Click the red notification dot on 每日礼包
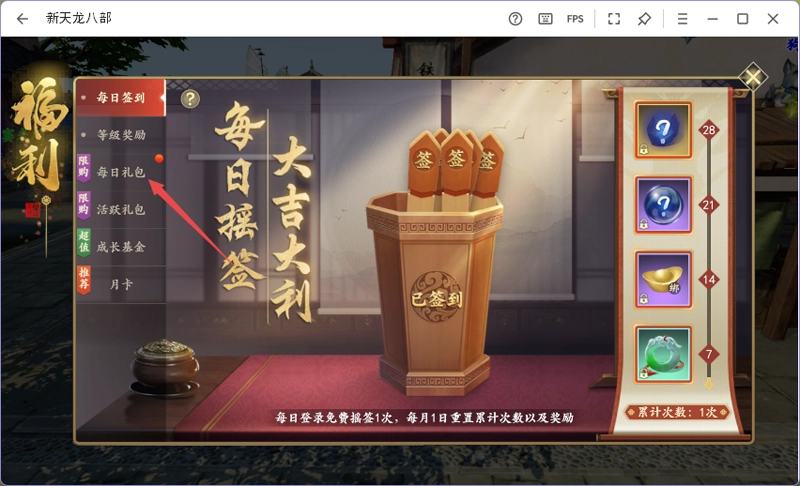800x486 pixels. coord(159,159)
